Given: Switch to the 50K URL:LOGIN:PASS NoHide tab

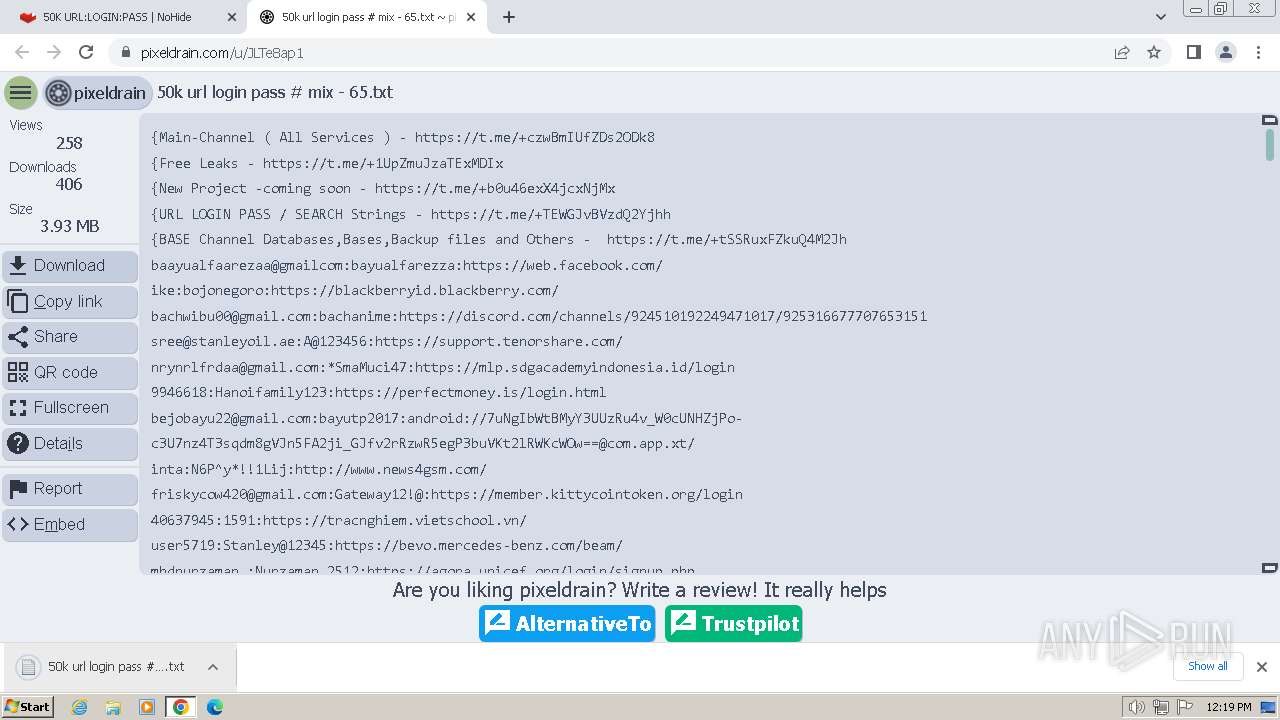Looking at the screenshot, I should click(117, 17).
